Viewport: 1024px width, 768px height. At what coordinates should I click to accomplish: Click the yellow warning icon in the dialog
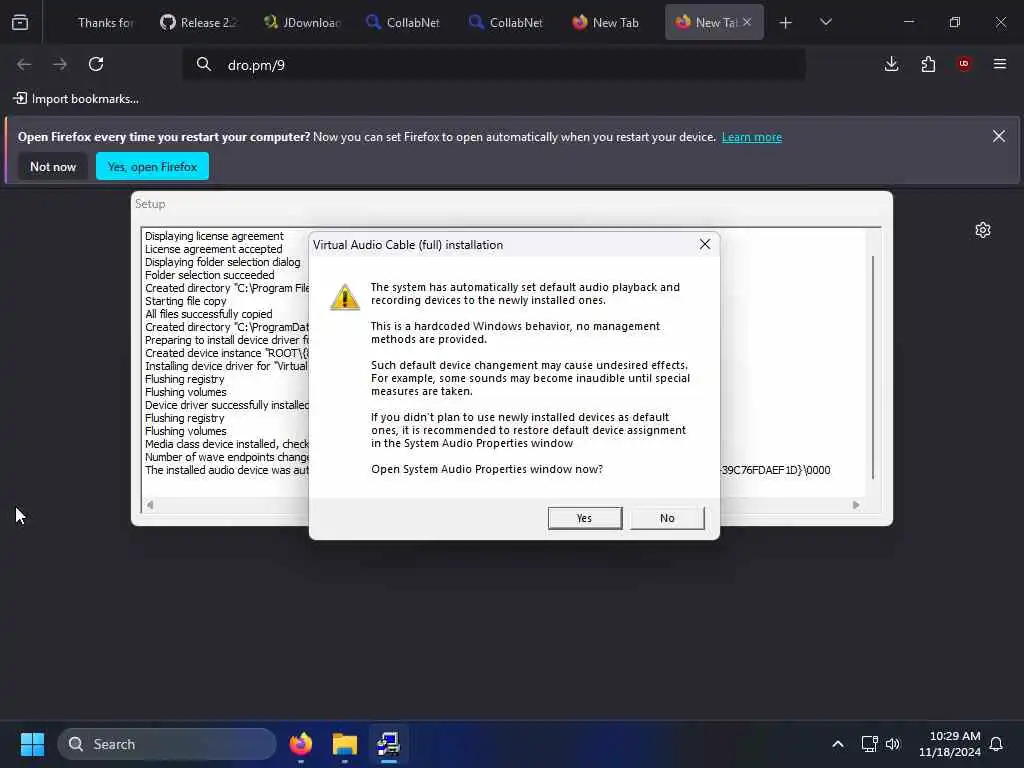click(x=345, y=297)
